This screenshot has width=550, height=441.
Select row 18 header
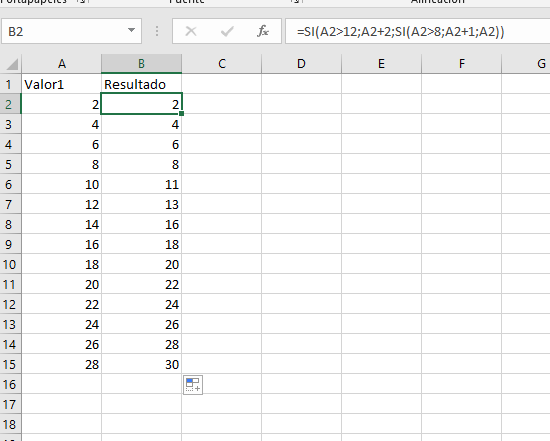[x=11, y=424]
